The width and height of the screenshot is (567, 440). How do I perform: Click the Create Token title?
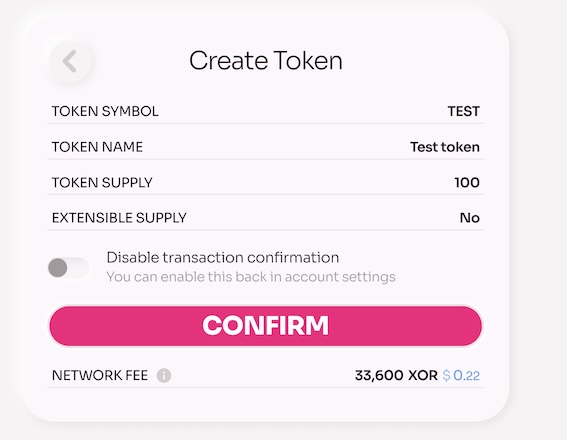[266, 60]
